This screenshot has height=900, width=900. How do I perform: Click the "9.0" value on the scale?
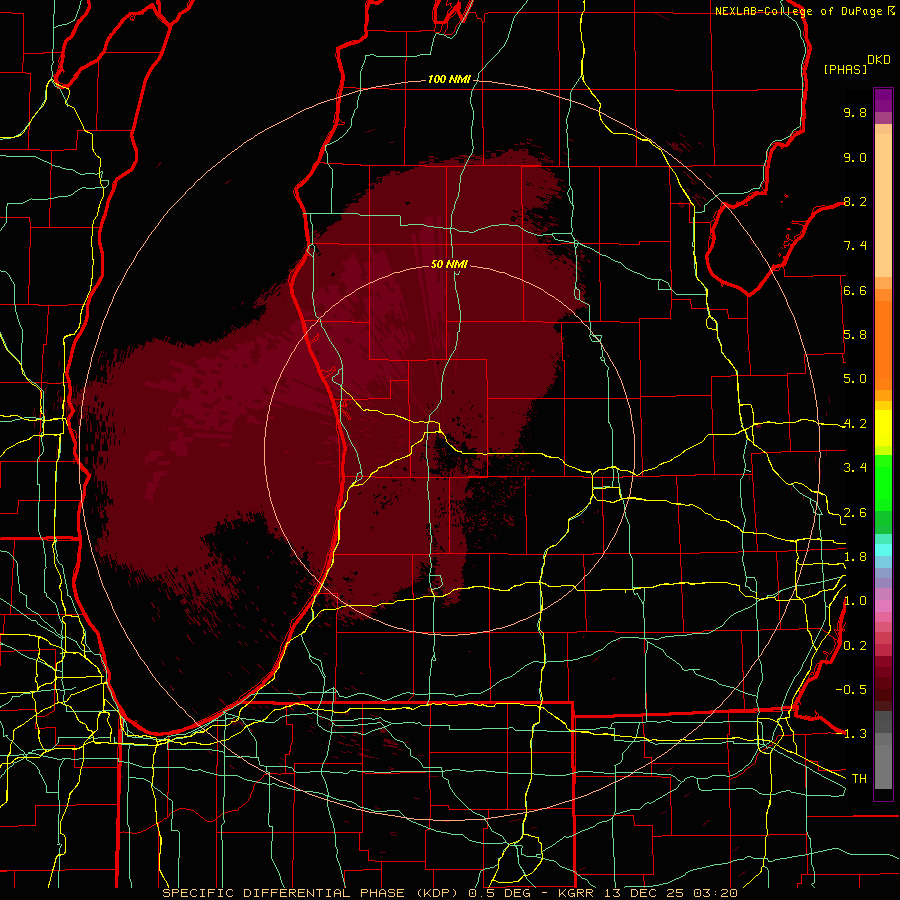click(x=855, y=157)
